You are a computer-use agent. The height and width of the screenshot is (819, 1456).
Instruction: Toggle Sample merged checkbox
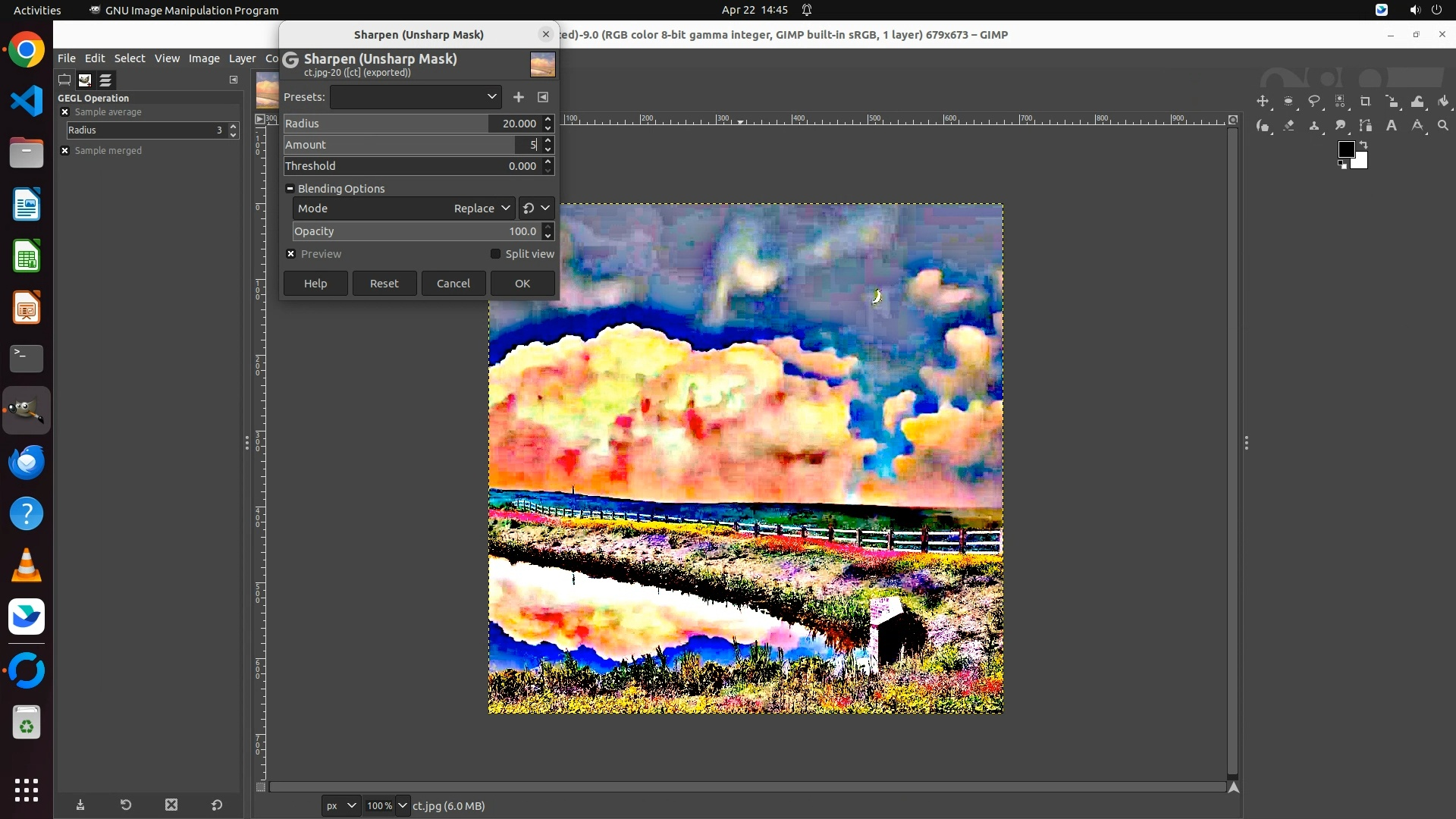(65, 151)
